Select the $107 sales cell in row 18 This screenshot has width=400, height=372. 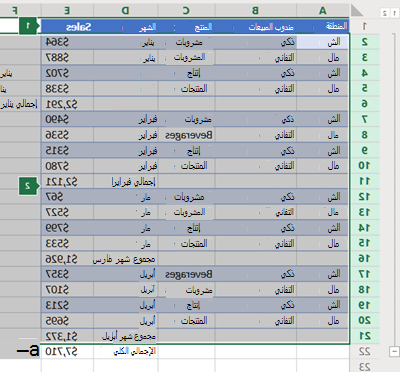(x=68, y=290)
